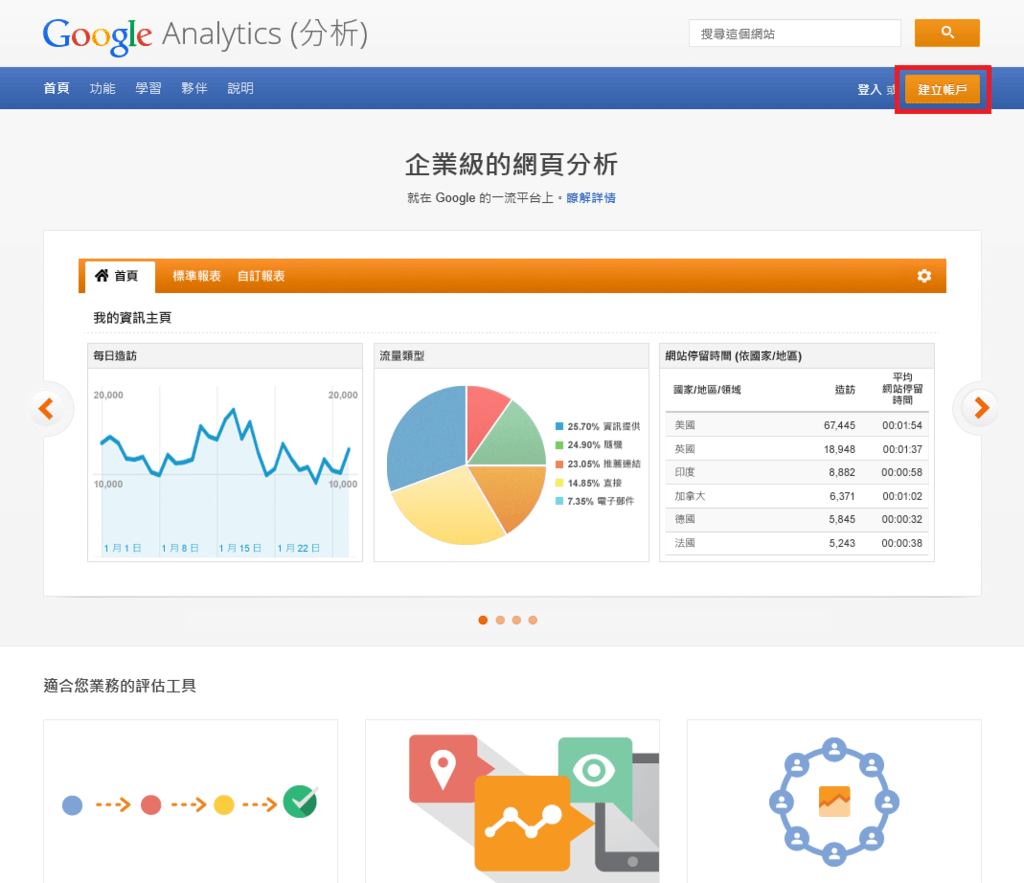Click the yellow 14.85% legend swatch
The width and height of the screenshot is (1024, 883).
[x=559, y=483]
